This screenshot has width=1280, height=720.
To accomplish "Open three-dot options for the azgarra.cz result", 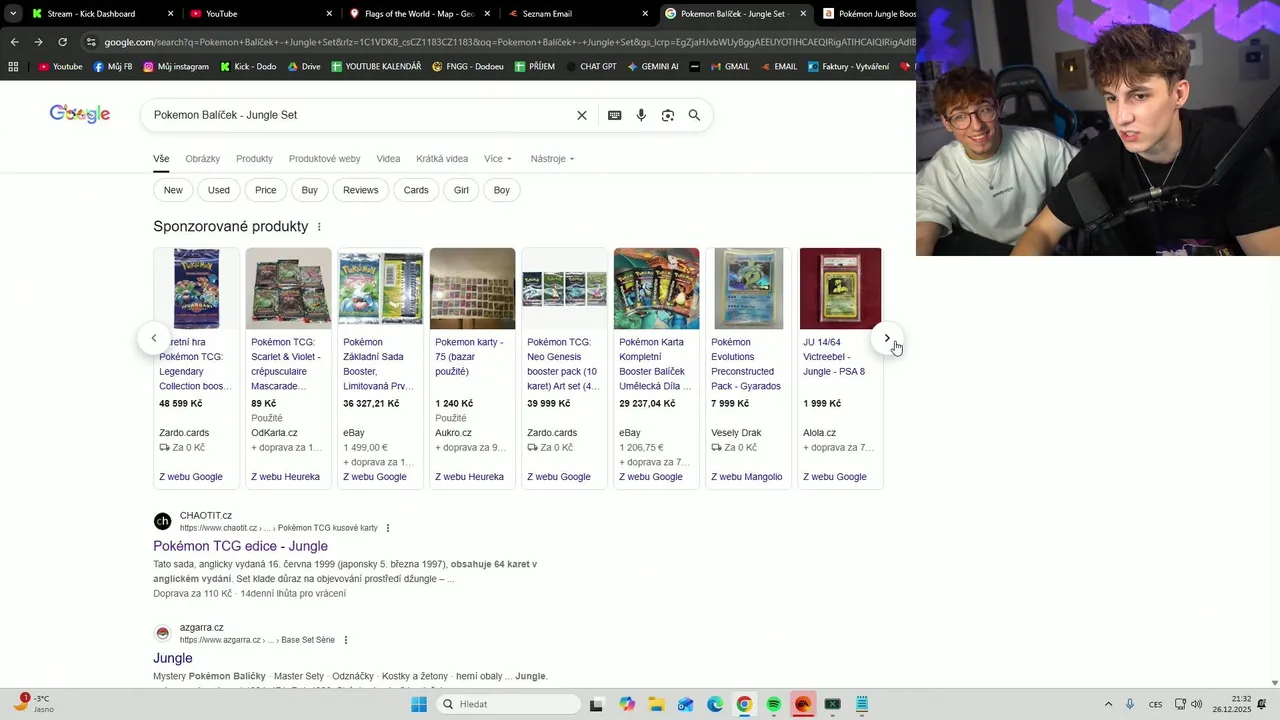I will tap(346, 640).
